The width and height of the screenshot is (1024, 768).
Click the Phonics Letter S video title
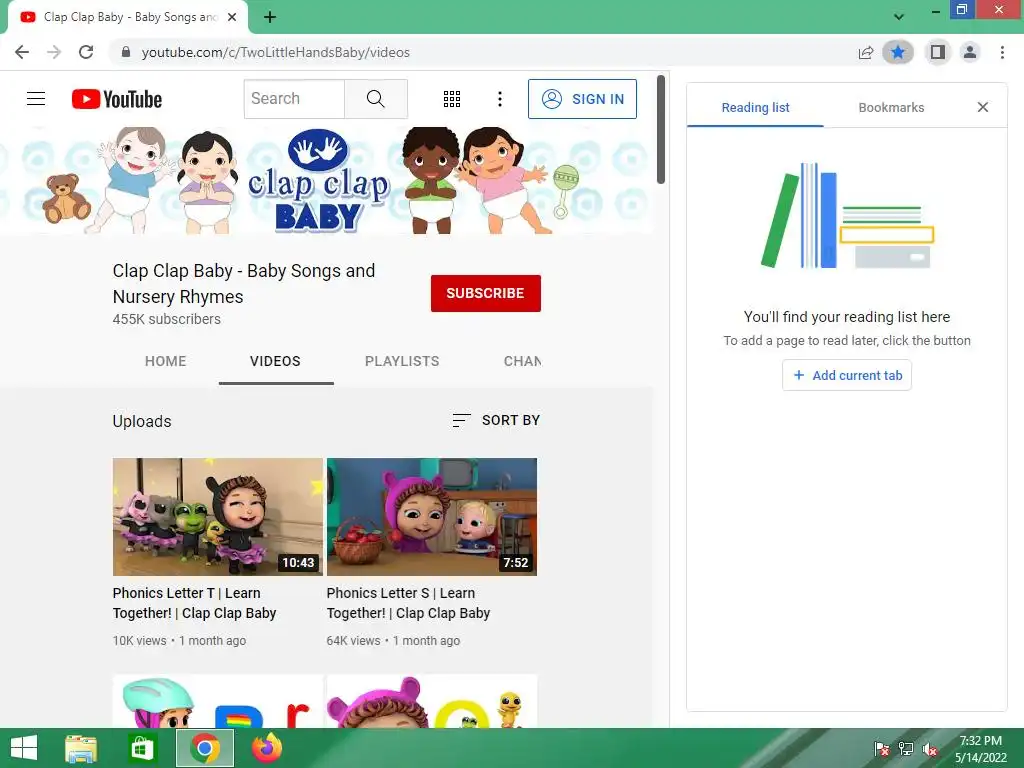tap(408, 603)
